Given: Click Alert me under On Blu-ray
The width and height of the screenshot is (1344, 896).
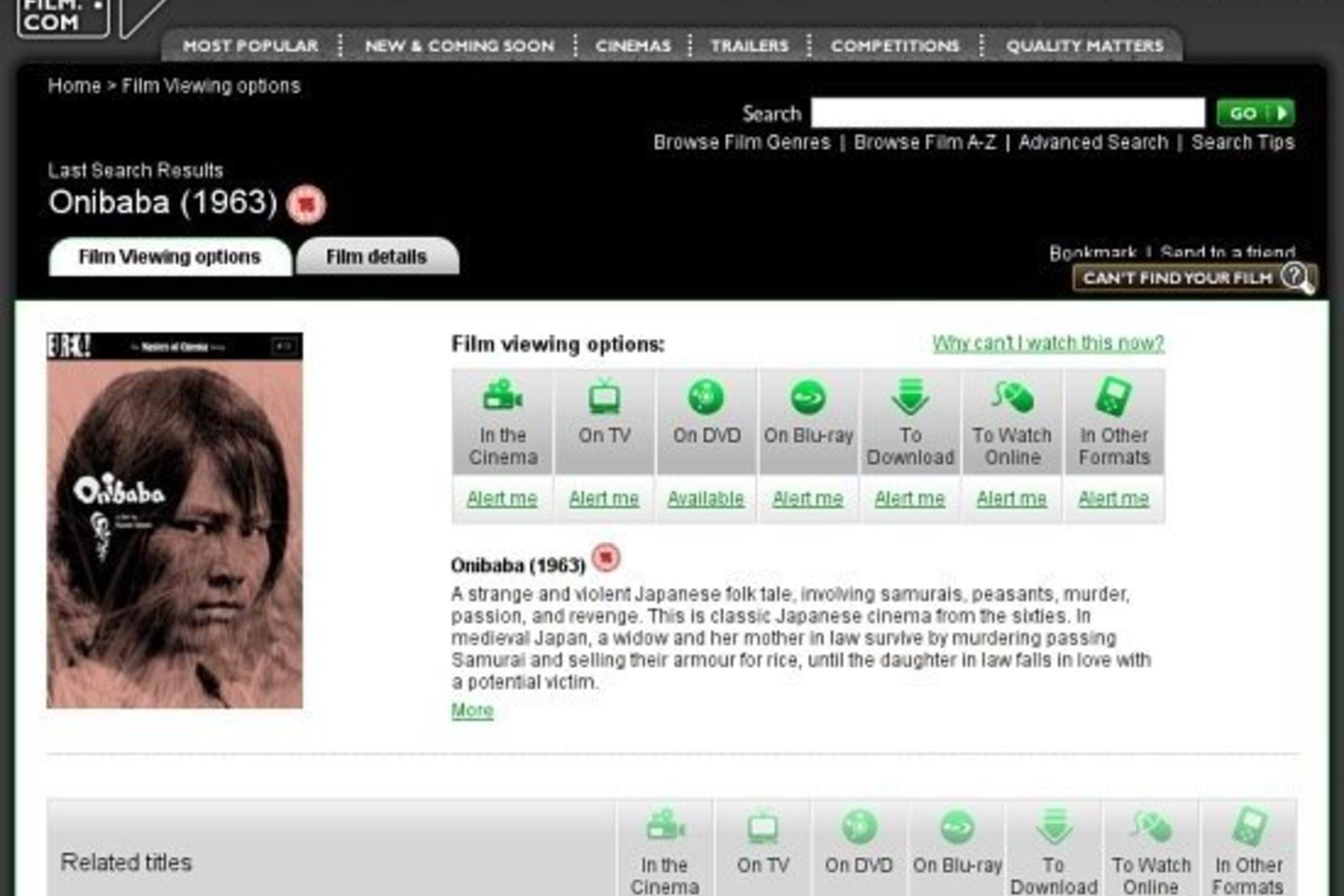Looking at the screenshot, I should click(808, 499).
